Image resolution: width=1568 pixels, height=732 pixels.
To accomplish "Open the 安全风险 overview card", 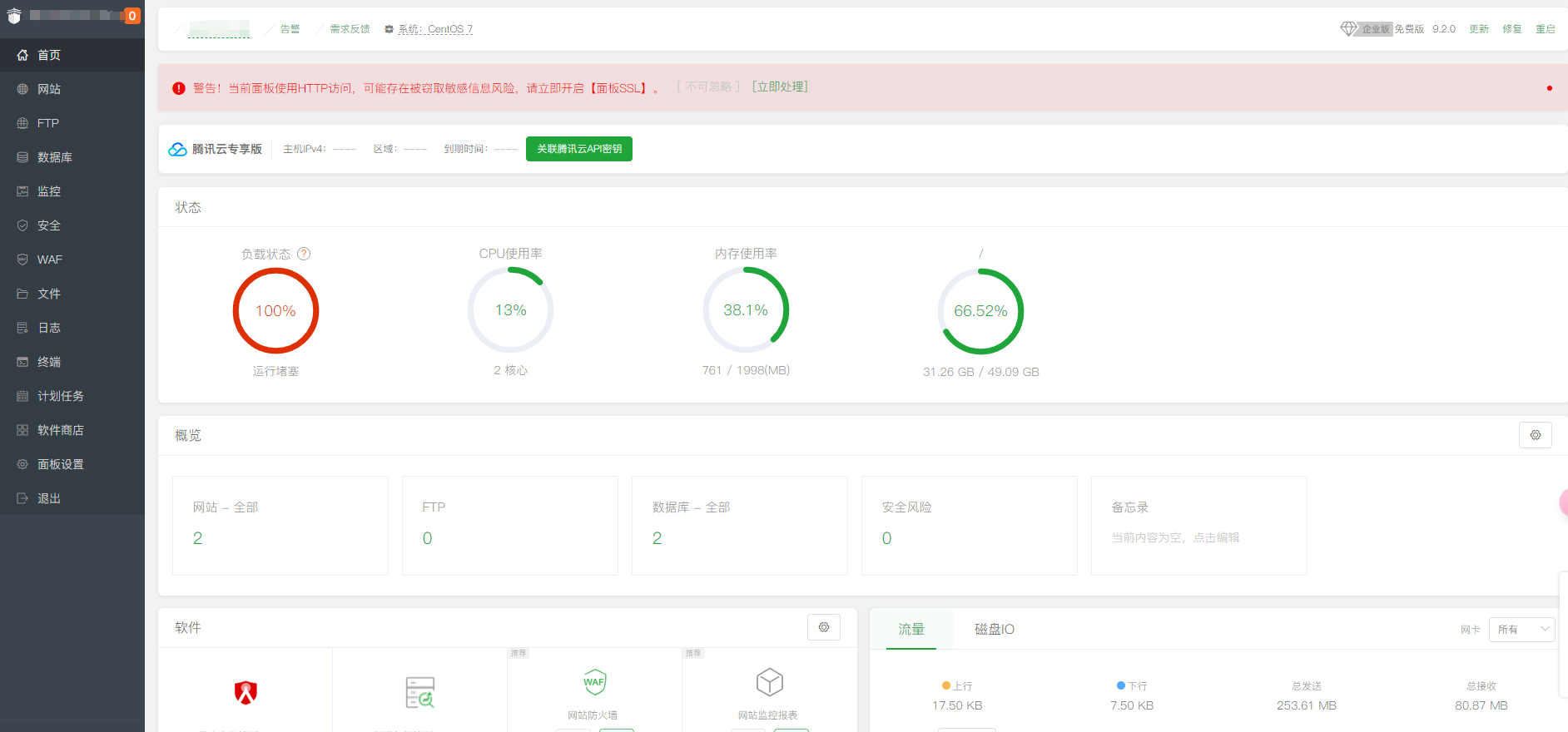I will [970, 526].
